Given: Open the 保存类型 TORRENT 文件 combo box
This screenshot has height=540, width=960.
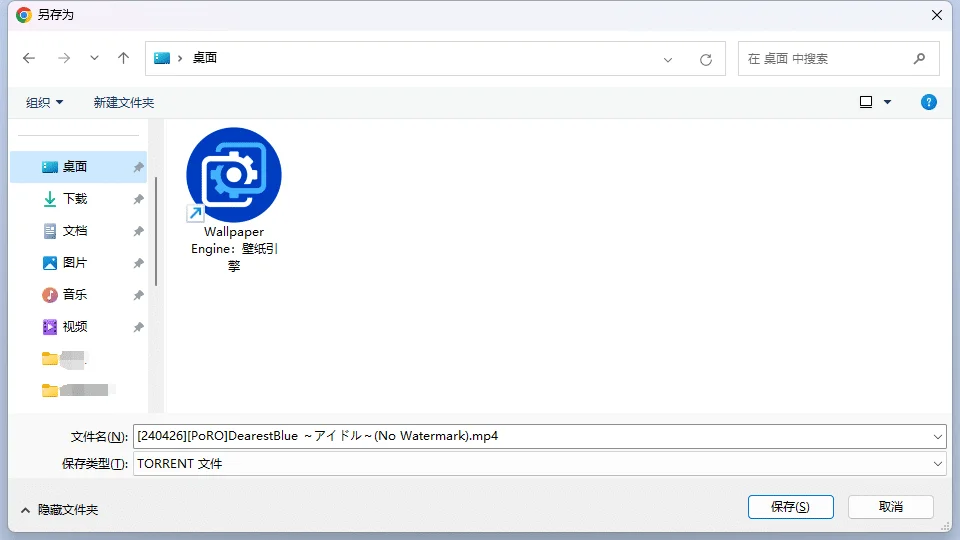Looking at the screenshot, I should pos(539,464).
